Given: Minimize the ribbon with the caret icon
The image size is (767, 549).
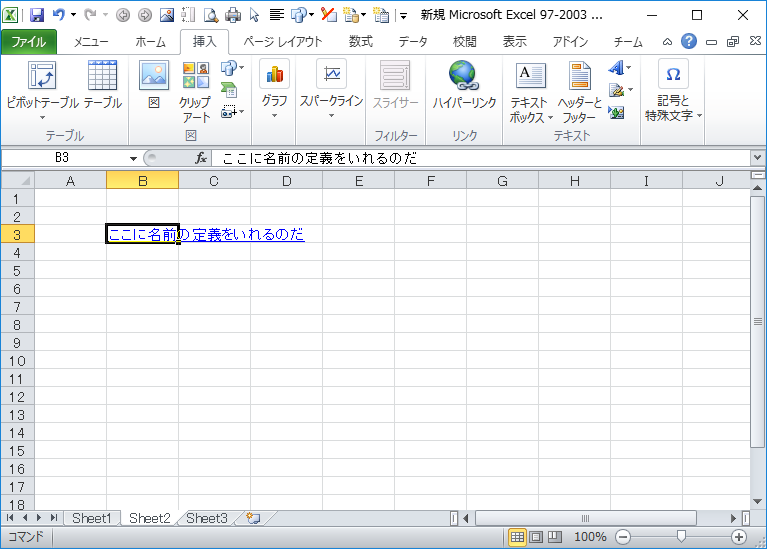Looking at the screenshot, I should (x=667, y=42).
